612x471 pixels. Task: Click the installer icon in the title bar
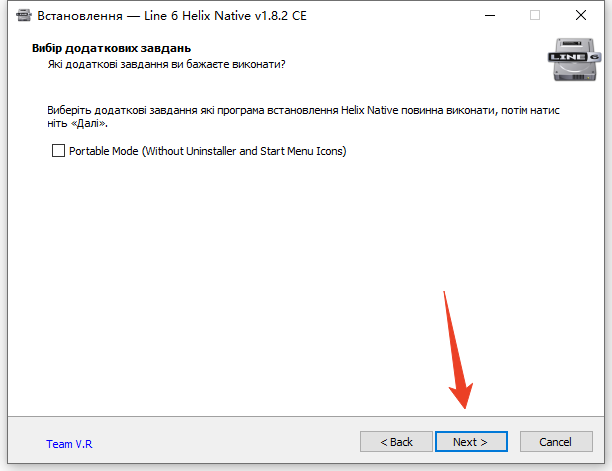click(18, 16)
